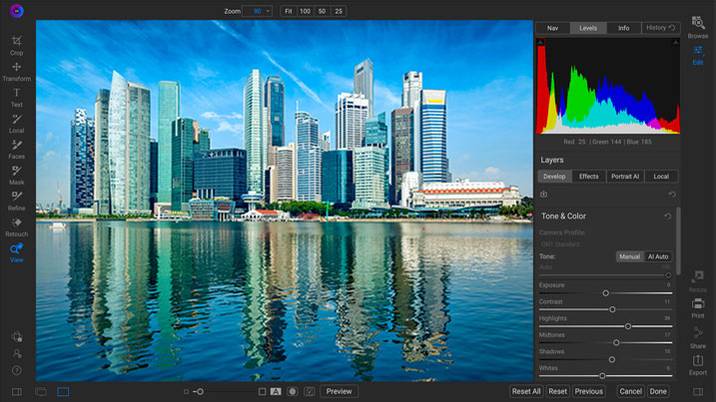Viewport: 716px width, 402px height.
Task: Open the Info pane tab
Action: pyautogui.click(x=623, y=28)
